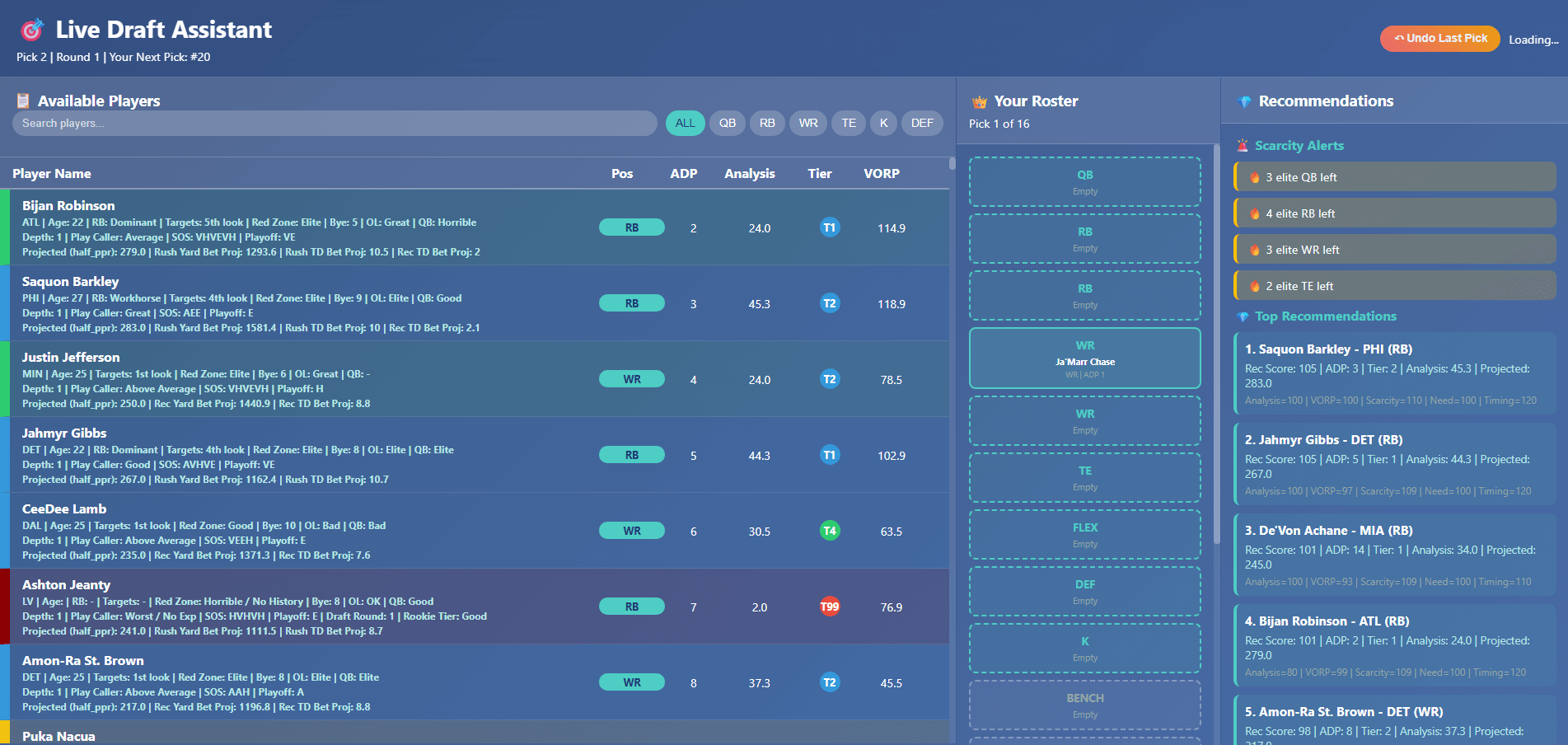The height and width of the screenshot is (745, 1568).
Task: Click the T1 tier badge for Bijan Robinson
Action: coord(830,227)
